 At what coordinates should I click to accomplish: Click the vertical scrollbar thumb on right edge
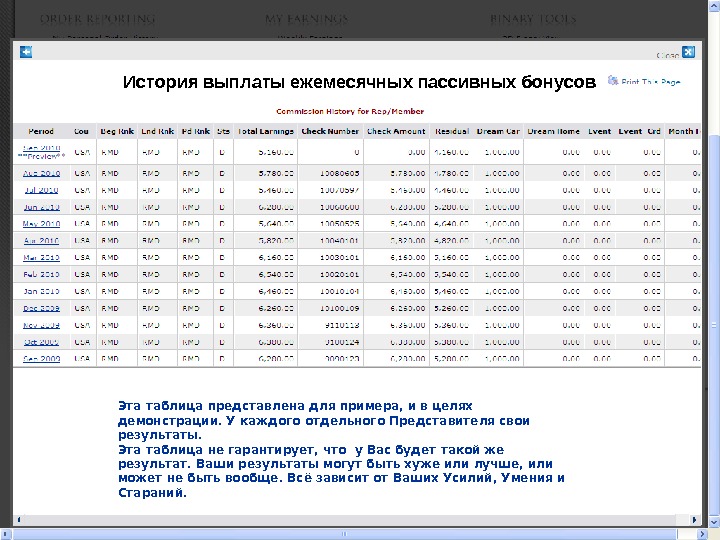point(714,326)
